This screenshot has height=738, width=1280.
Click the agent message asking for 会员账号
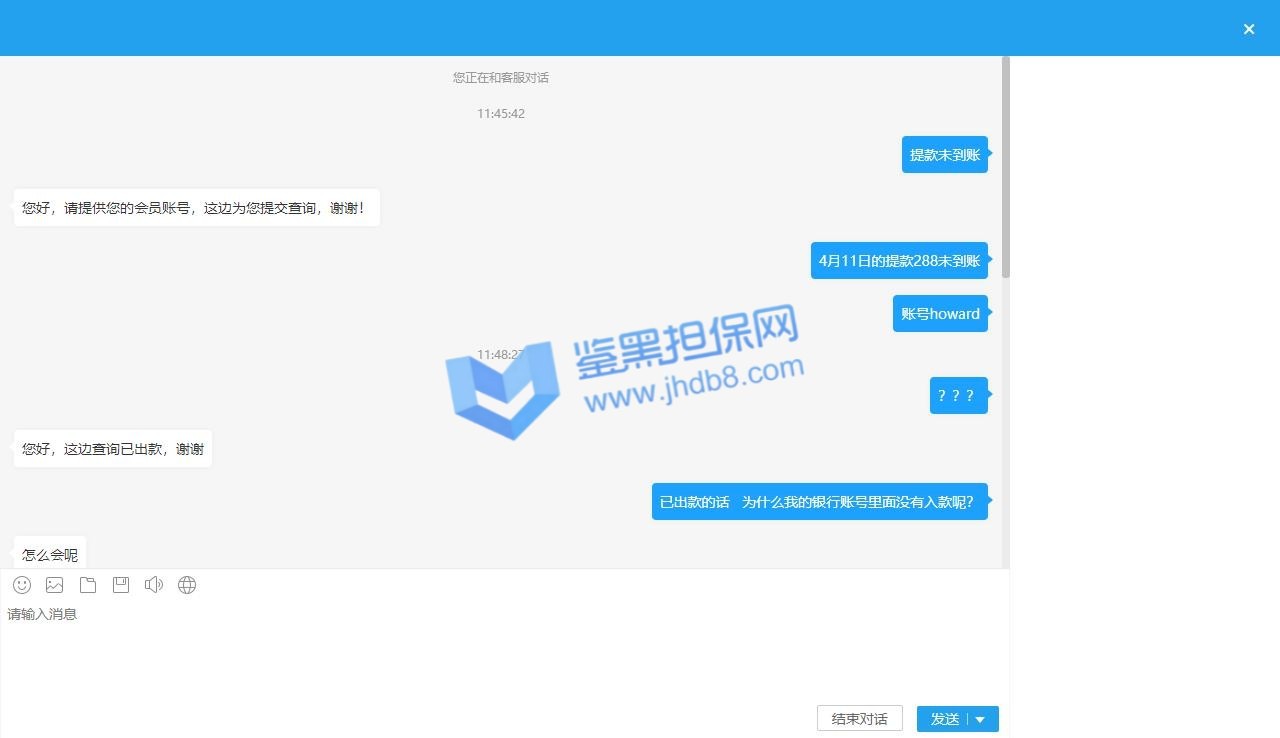[x=196, y=208]
